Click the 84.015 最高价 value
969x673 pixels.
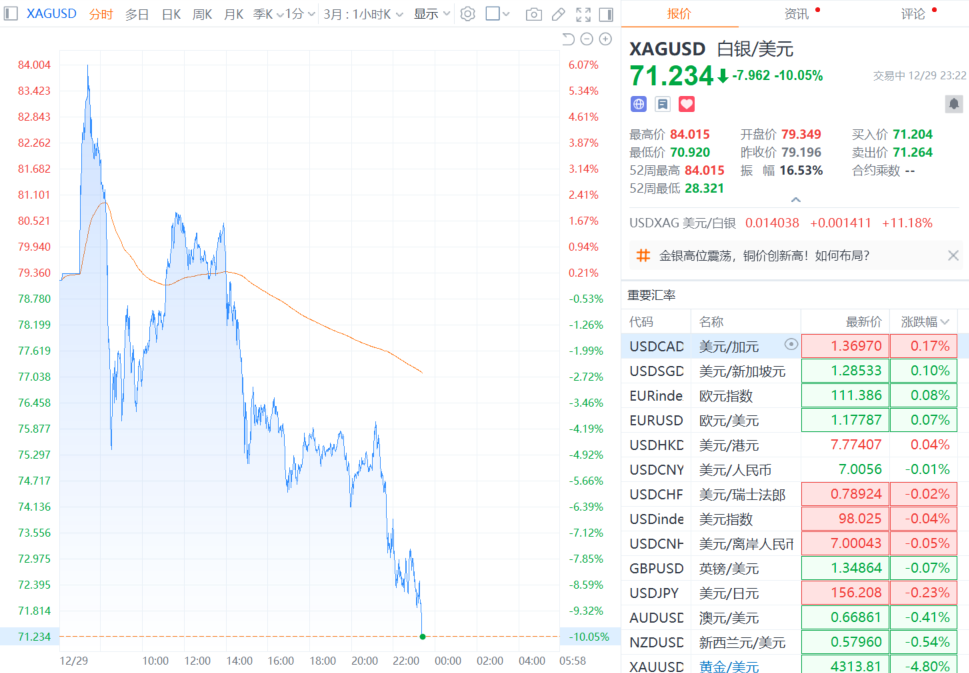(690, 135)
